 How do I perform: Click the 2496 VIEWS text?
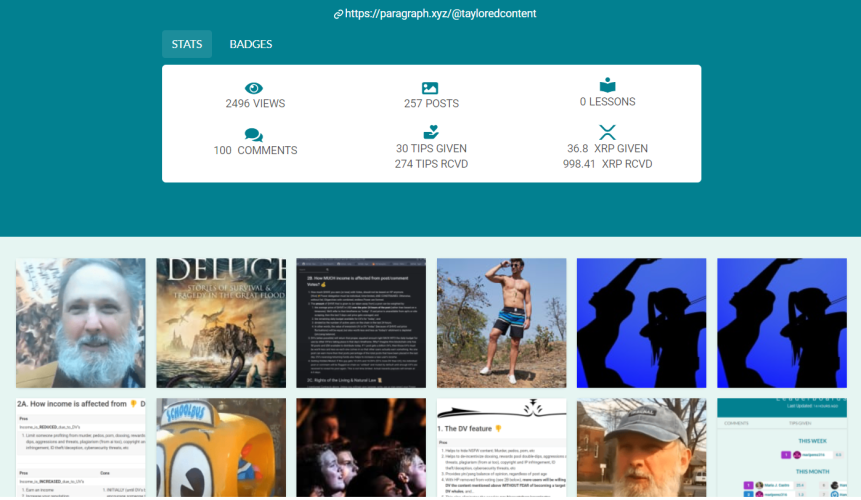point(255,103)
